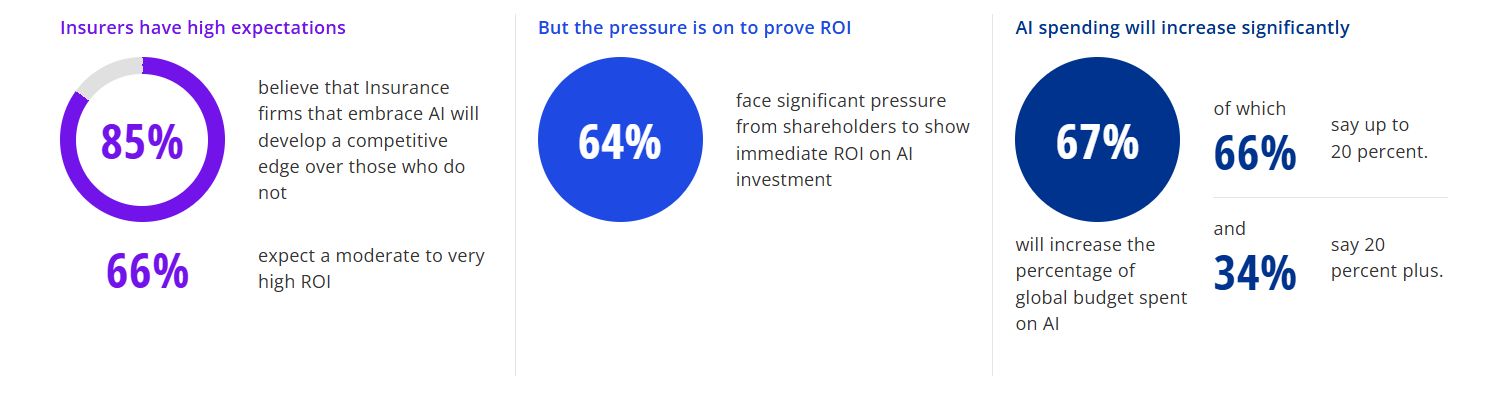
Task: Click the 67% dark blue circle
Action: [1097, 140]
